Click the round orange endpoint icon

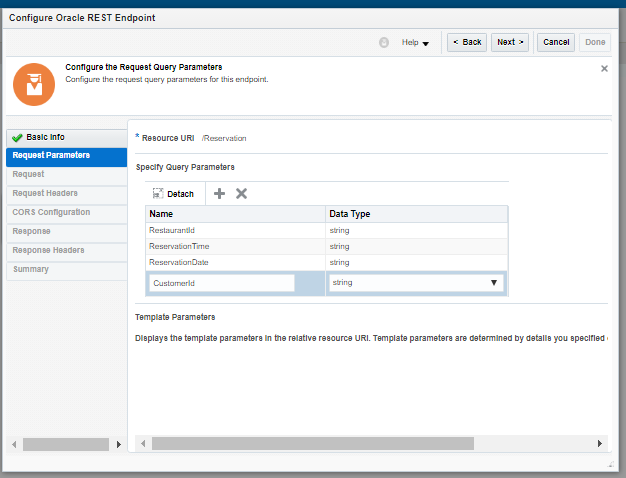(34, 84)
